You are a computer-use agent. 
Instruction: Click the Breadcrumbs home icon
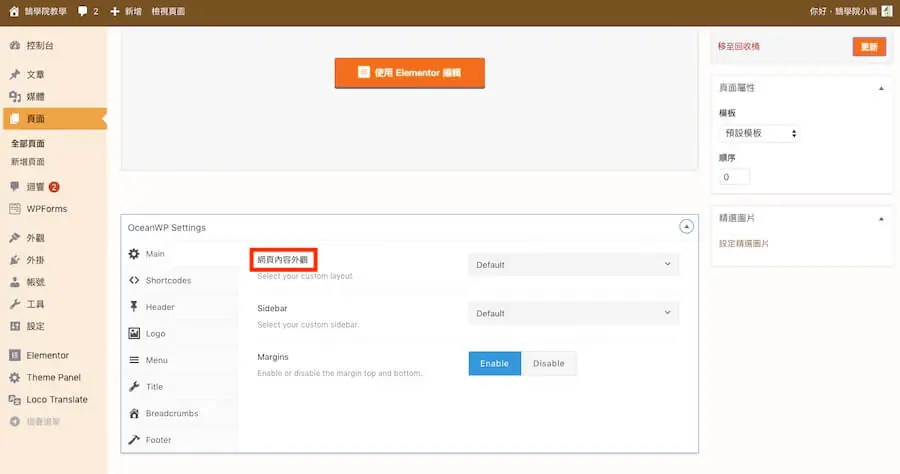(x=134, y=413)
